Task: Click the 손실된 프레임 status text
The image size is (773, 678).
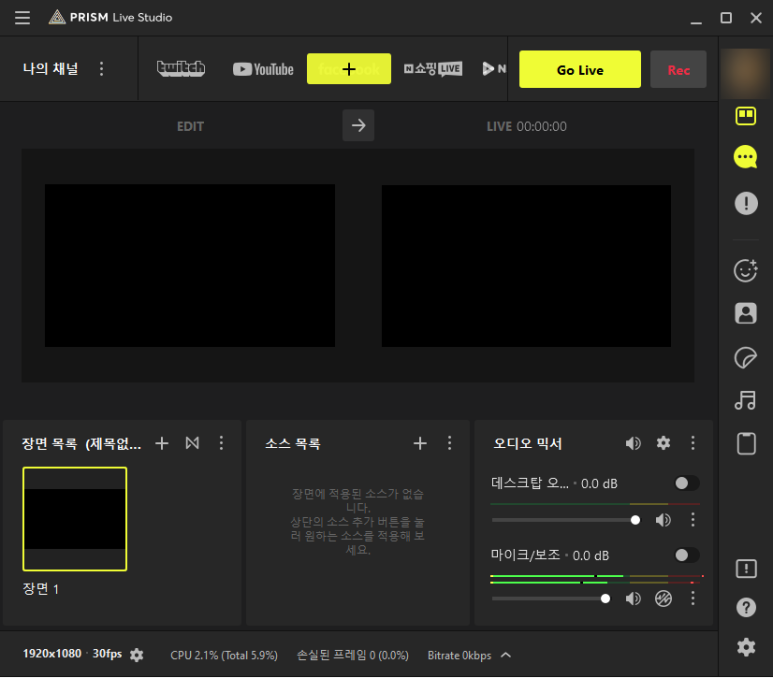Action: tap(352, 655)
